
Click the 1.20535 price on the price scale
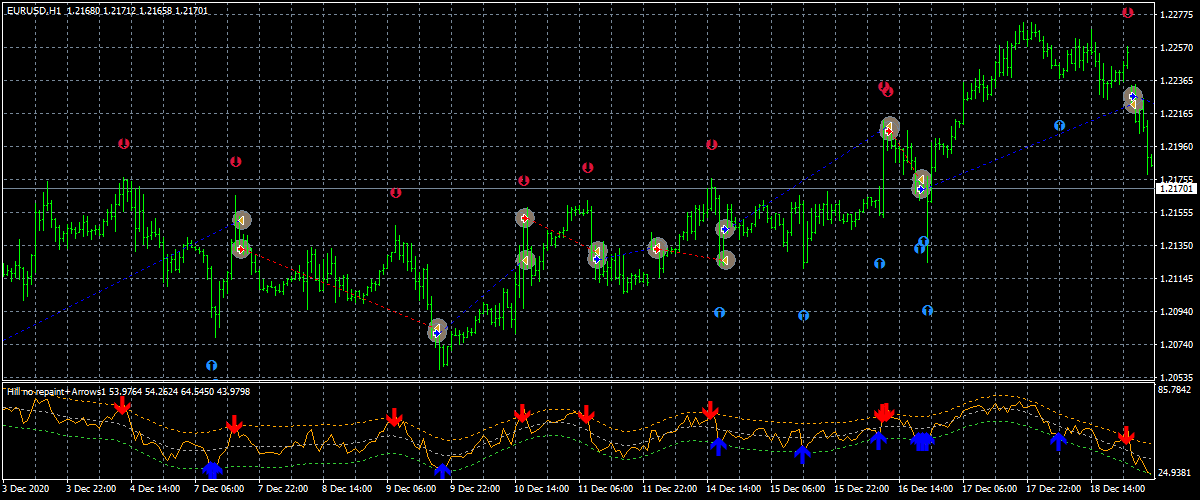(1176, 376)
